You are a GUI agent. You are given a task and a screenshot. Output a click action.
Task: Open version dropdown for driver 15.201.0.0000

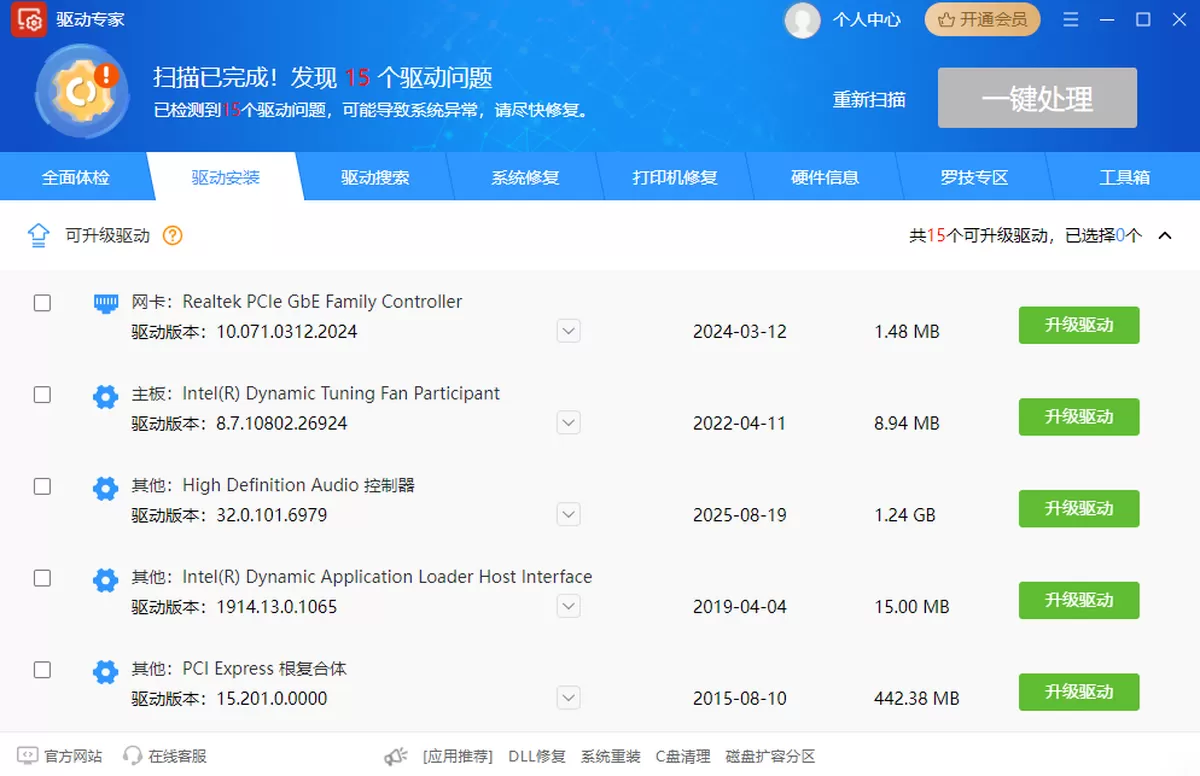click(569, 698)
